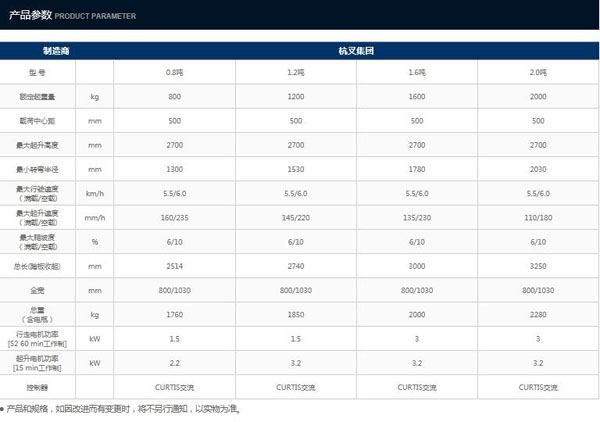This screenshot has height=422, width=600.
Task: Select the 3250 overall length cell
Action: 539,266
